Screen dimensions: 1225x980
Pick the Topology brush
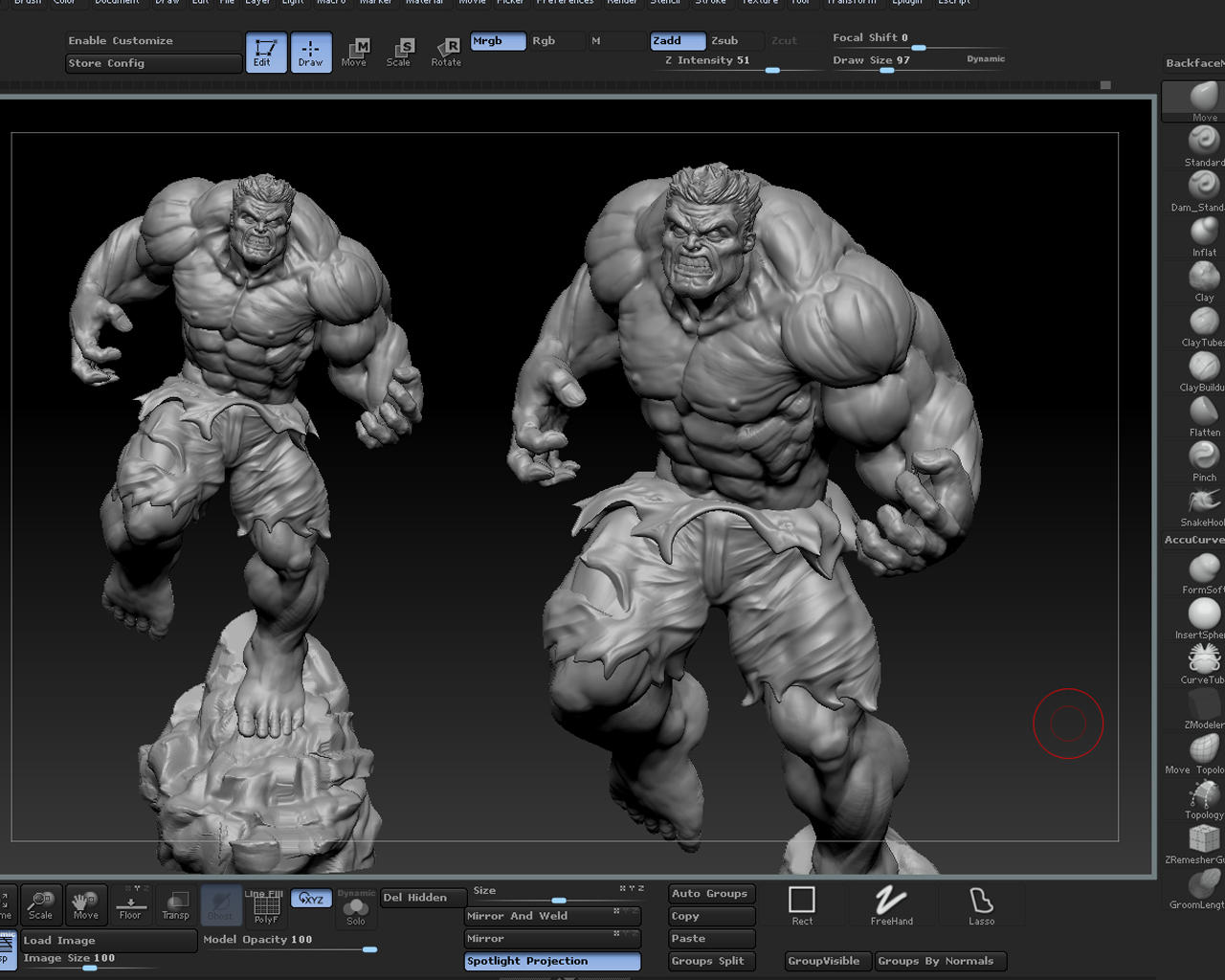[x=1203, y=799]
